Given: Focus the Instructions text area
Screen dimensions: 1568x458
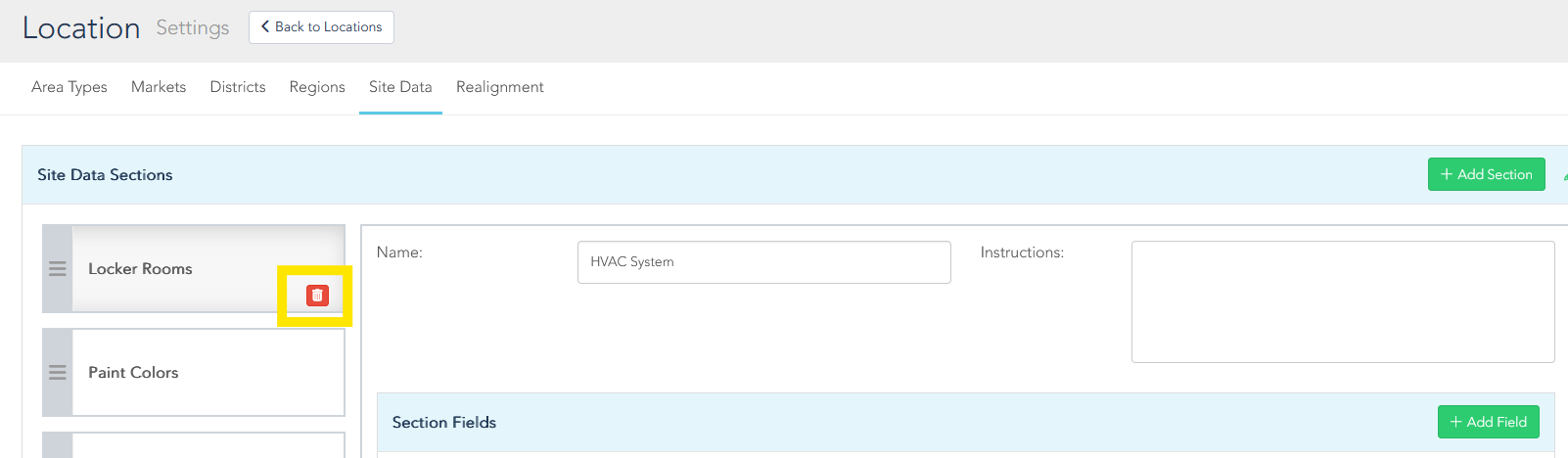Looking at the screenshot, I should [1342, 301].
